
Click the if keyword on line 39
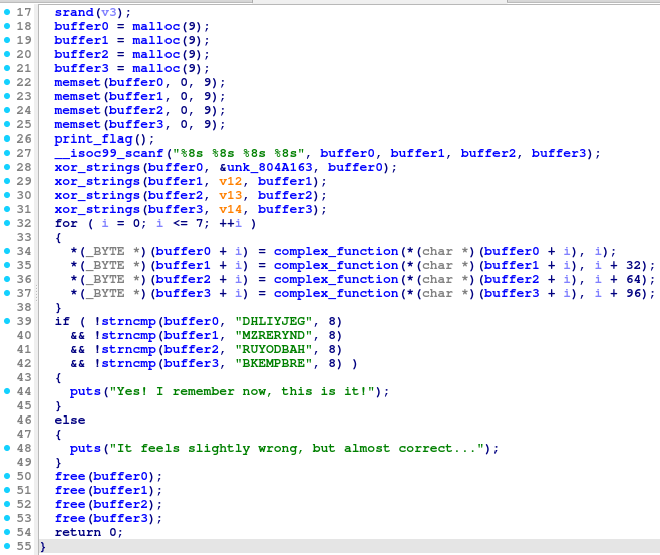coord(62,321)
